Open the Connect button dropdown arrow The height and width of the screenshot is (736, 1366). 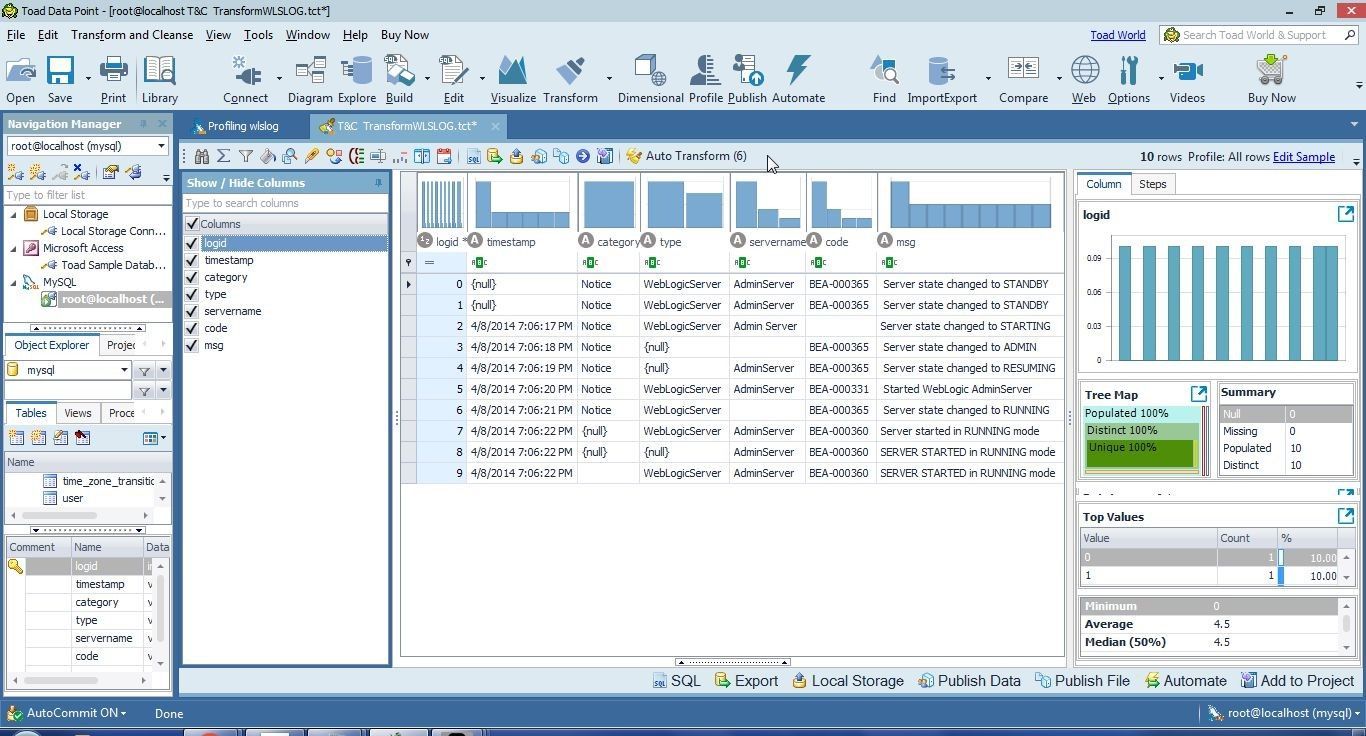278,78
